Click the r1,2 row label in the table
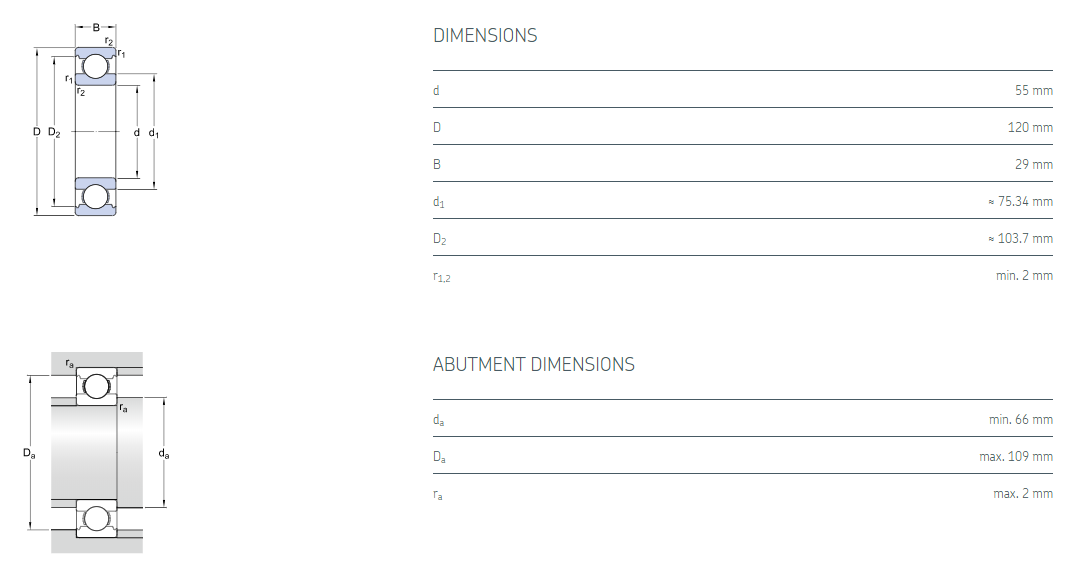Image resolution: width=1082 pixels, height=585 pixels. pos(441,276)
